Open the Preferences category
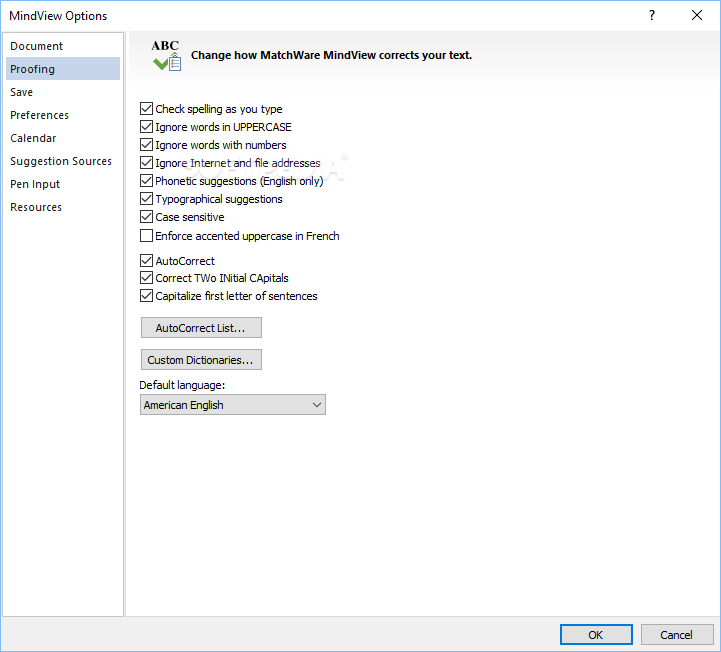 (63, 115)
